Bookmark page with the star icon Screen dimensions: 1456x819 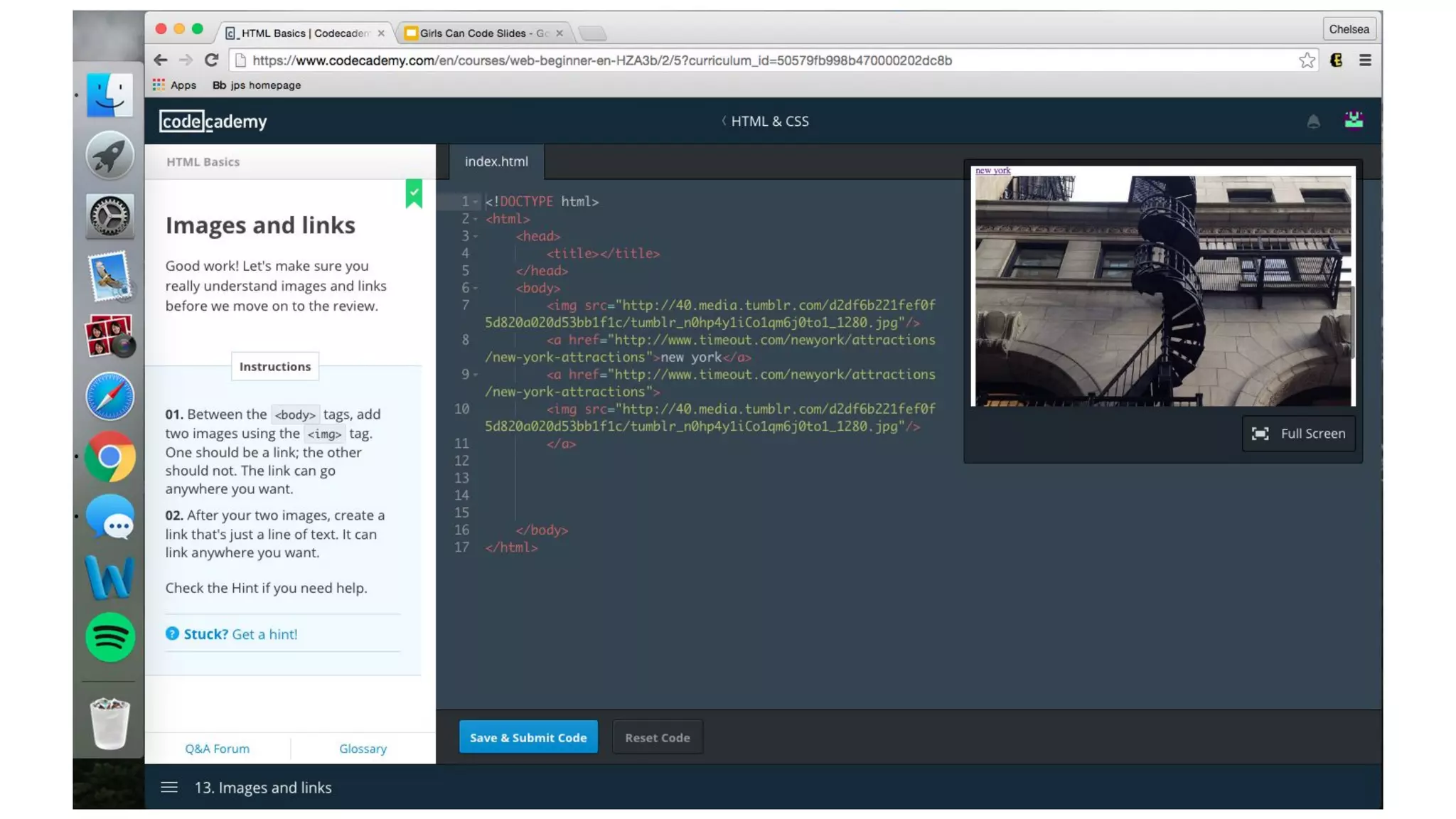[1307, 60]
